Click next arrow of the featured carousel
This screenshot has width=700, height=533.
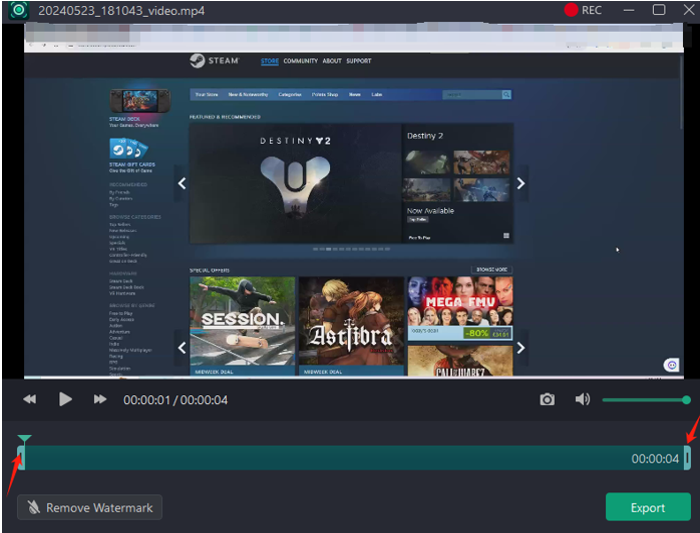(521, 183)
